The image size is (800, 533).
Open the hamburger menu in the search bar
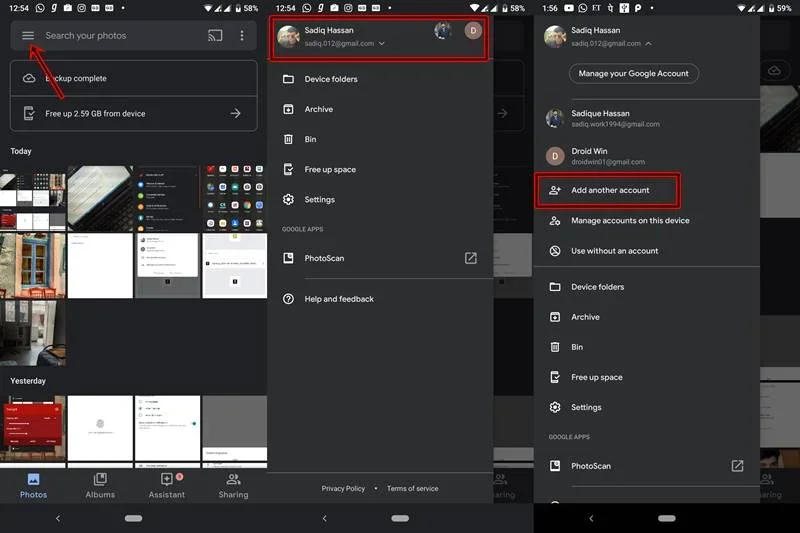tap(28, 36)
